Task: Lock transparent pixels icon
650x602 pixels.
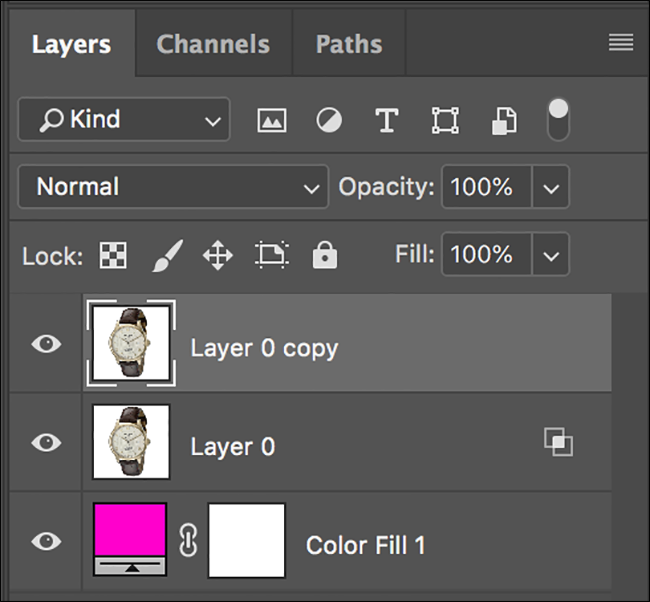Action: click(x=113, y=256)
